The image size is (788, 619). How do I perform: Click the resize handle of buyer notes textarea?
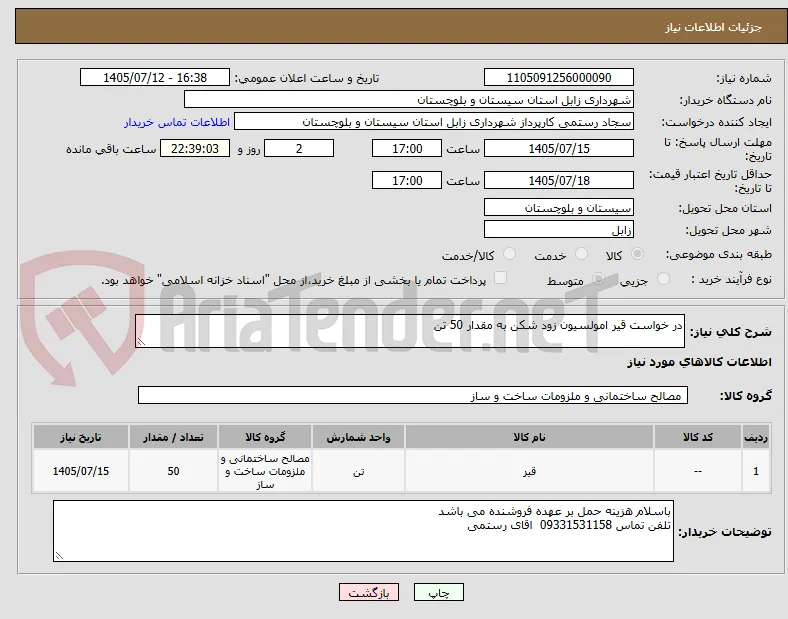[59, 556]
